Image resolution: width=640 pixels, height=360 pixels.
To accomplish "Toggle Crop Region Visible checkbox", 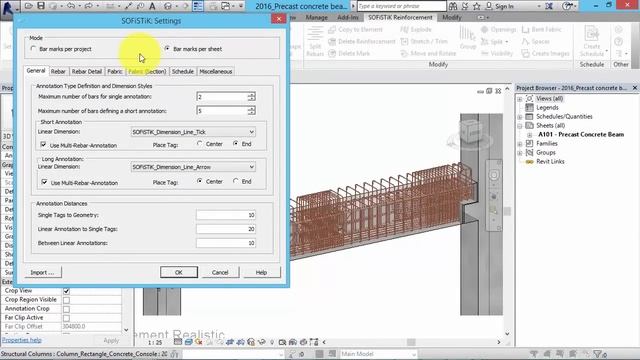I will click(66, 300).
